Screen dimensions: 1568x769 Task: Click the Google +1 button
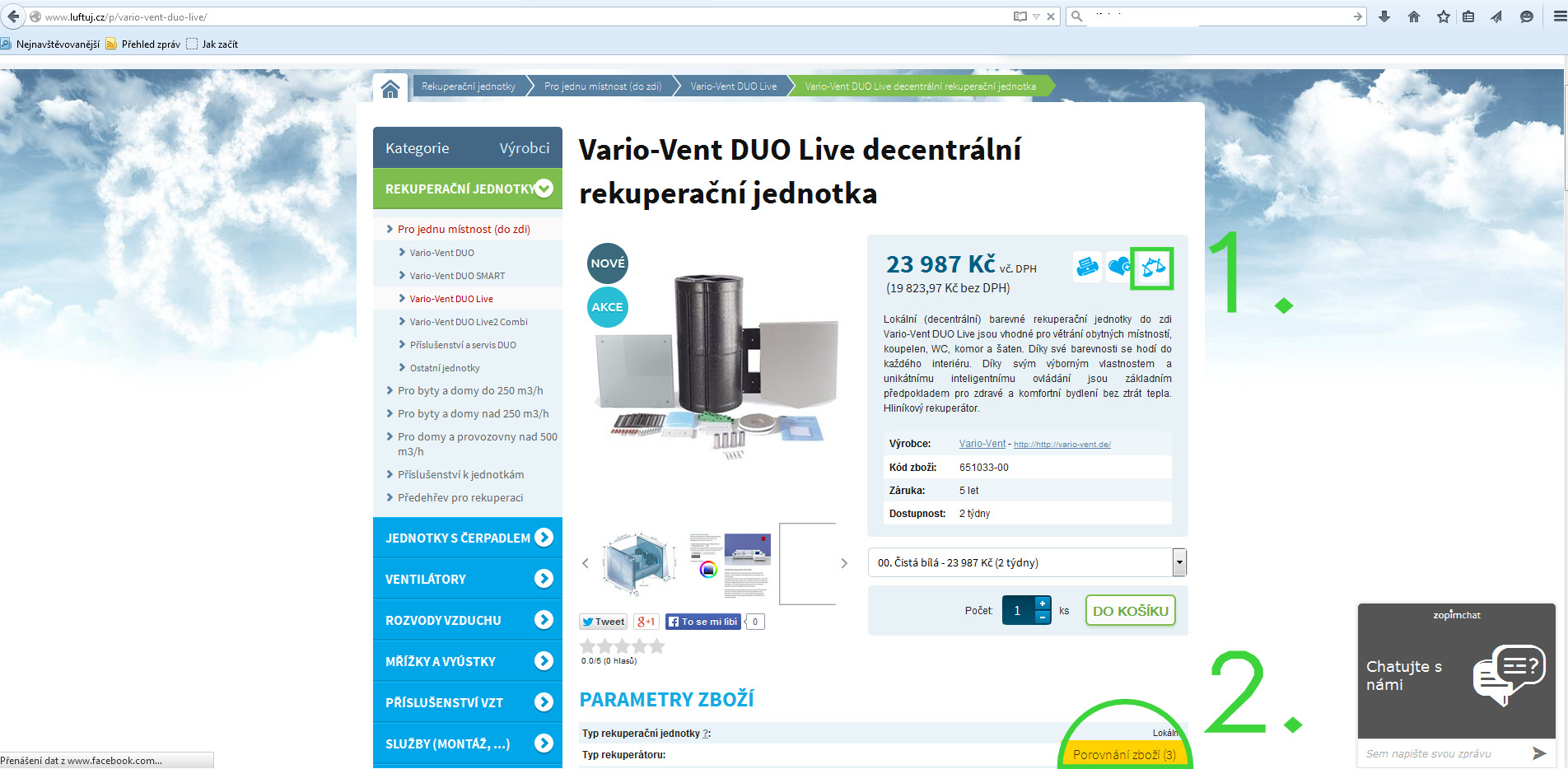point(646,622)
